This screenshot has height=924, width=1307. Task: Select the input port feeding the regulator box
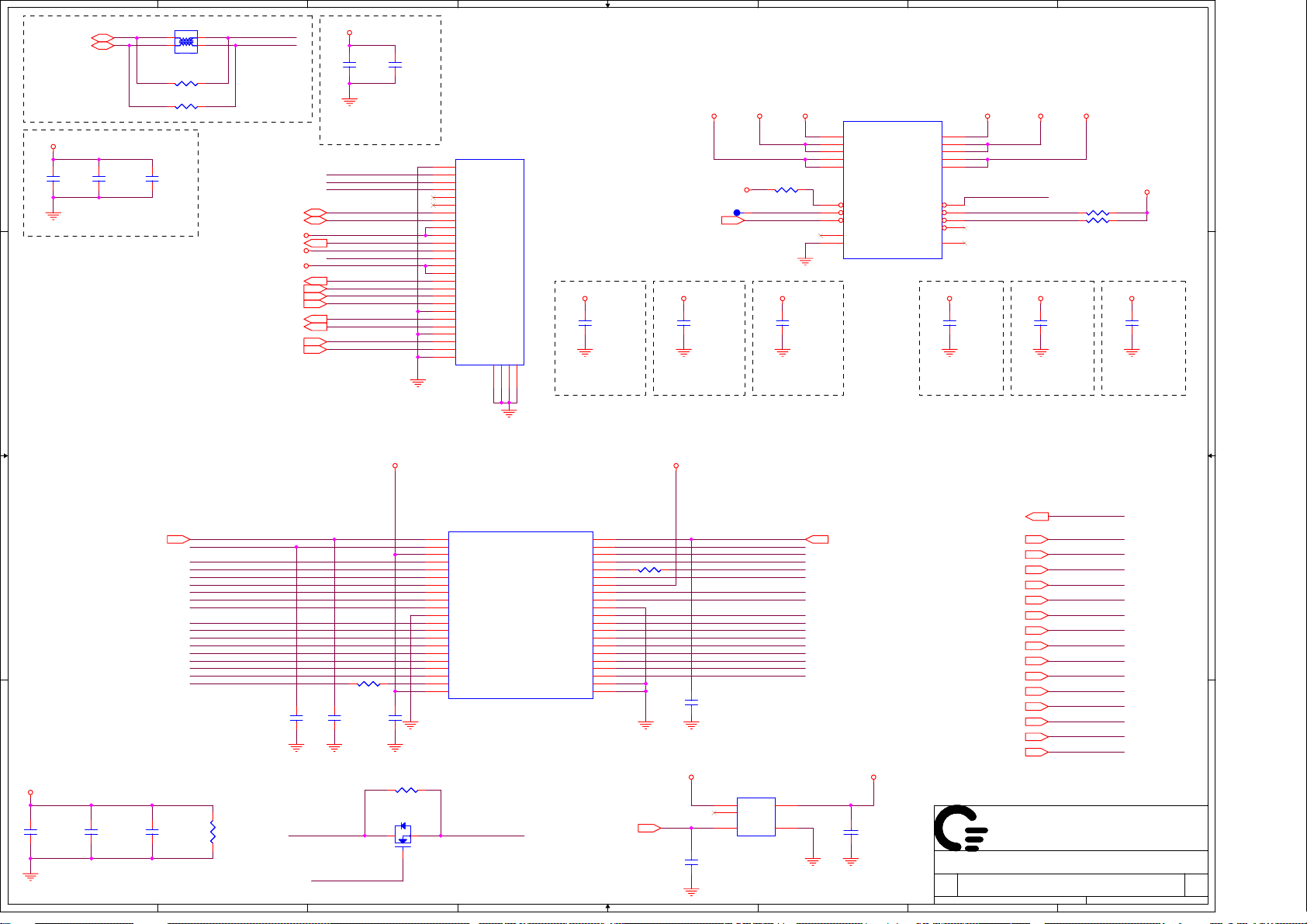pos(649,828)
